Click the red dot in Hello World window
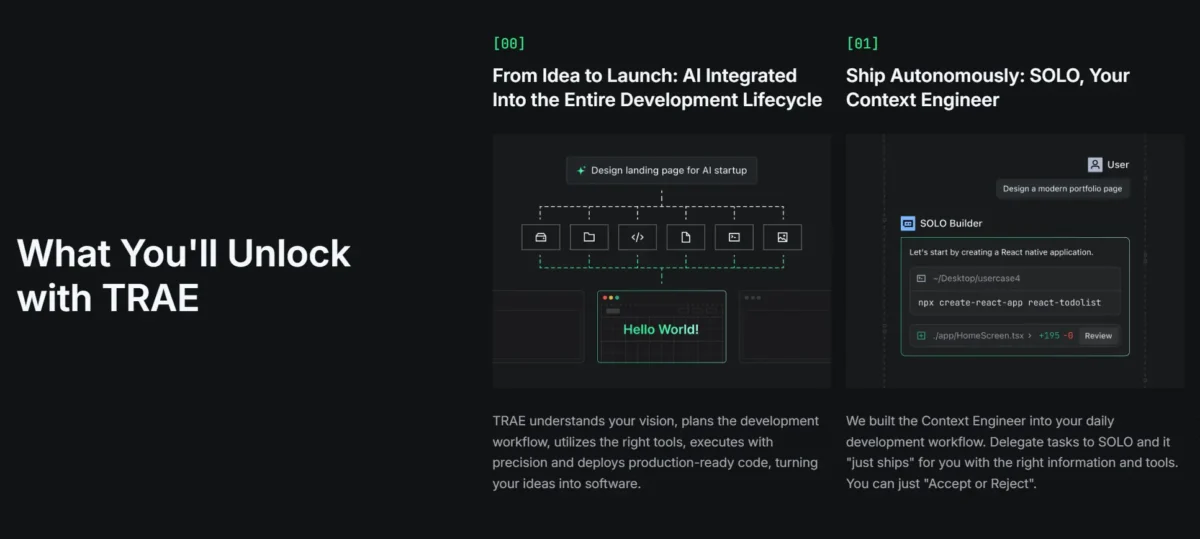The width and height of the screenshot is (1200, 539). pyautogui.click(x=604, y=298)
